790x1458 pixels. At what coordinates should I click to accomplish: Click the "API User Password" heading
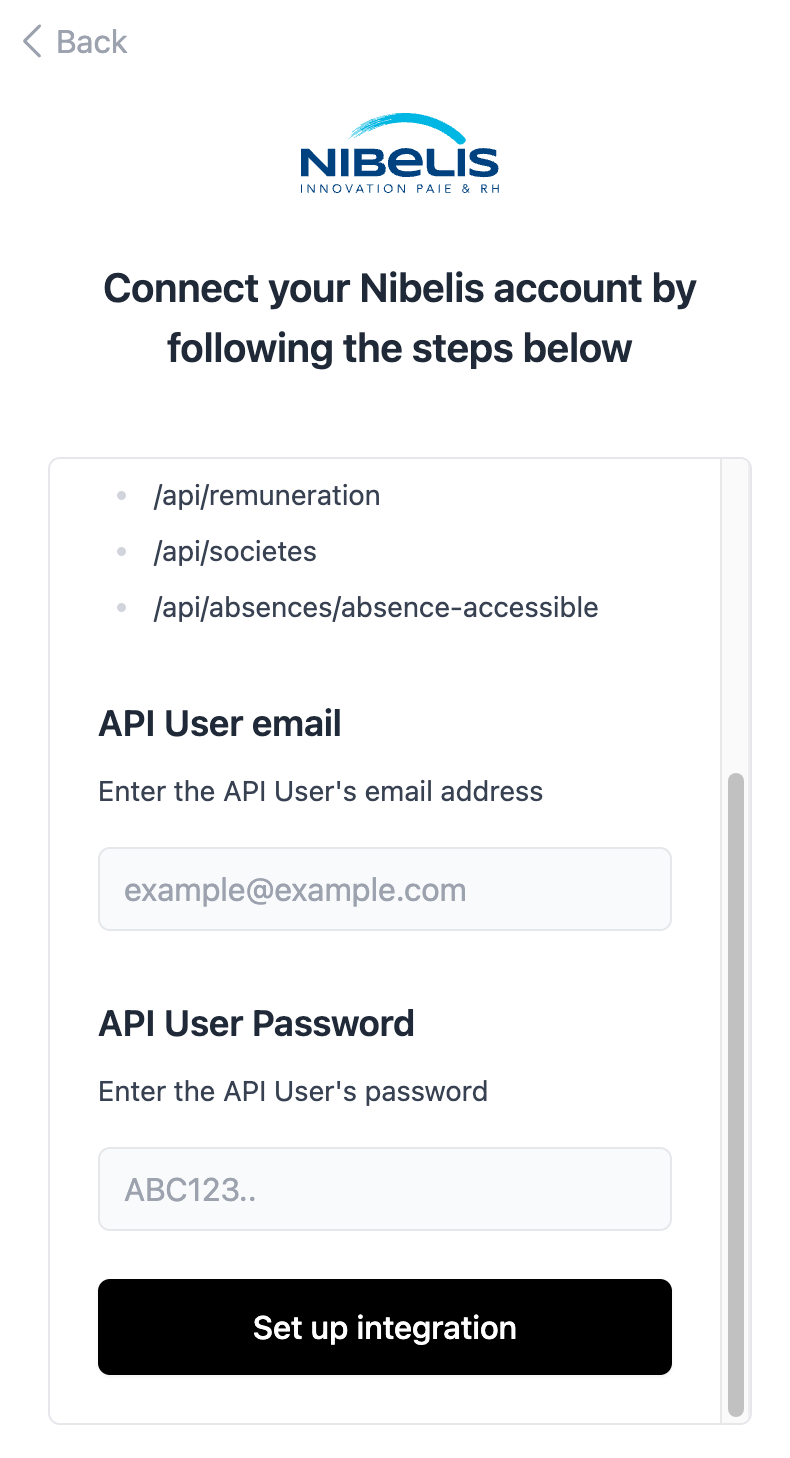[x=256, y=1023]
